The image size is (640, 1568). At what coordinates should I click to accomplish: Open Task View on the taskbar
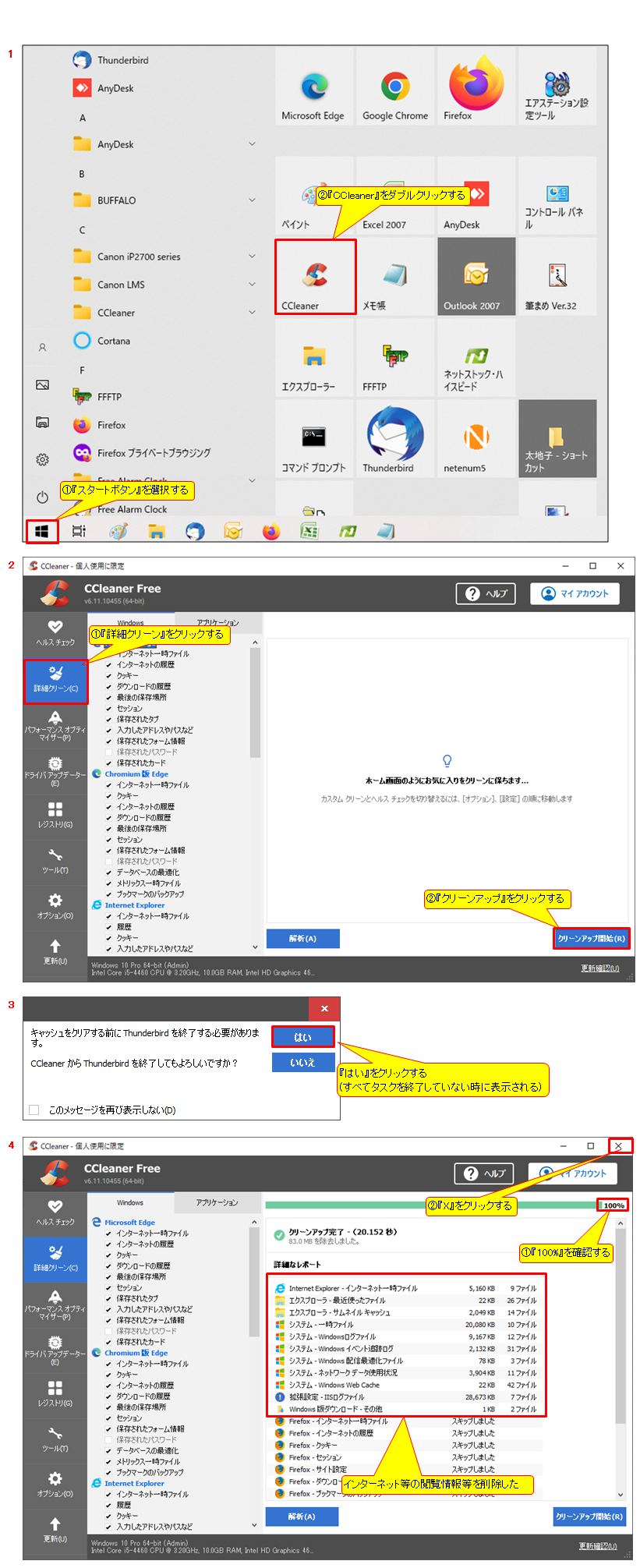tap(79, 531)
